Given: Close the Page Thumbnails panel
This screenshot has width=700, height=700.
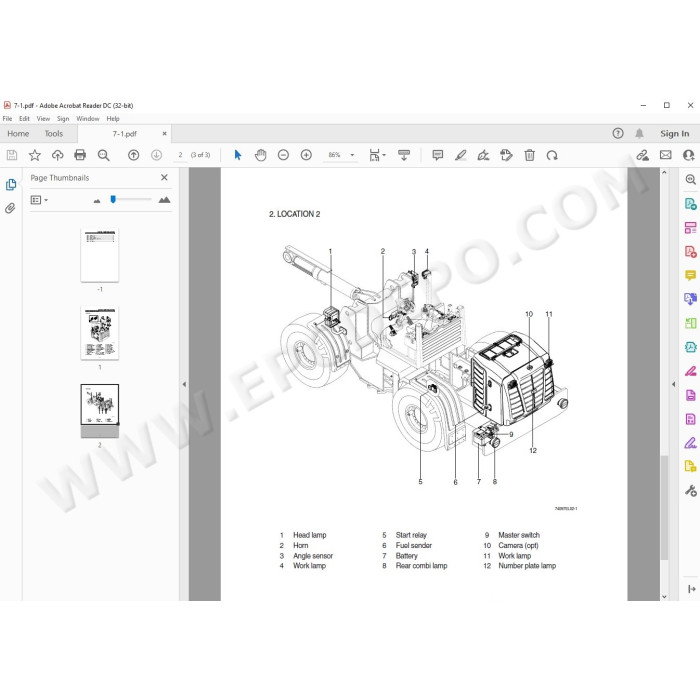Looking at the screenshot, I should point(164,177).
